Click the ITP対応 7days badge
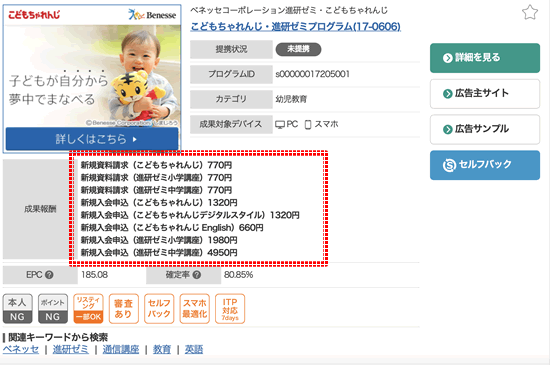The width and height of the screenshot is (550, 365). (x=230, y=309)
